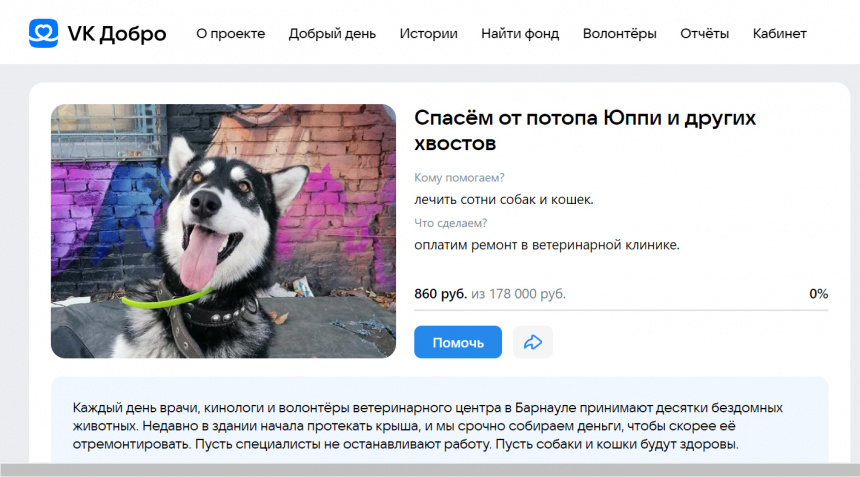
Task: Click the horizontal scrollbar at page bottom
Action: coord(430,470)
